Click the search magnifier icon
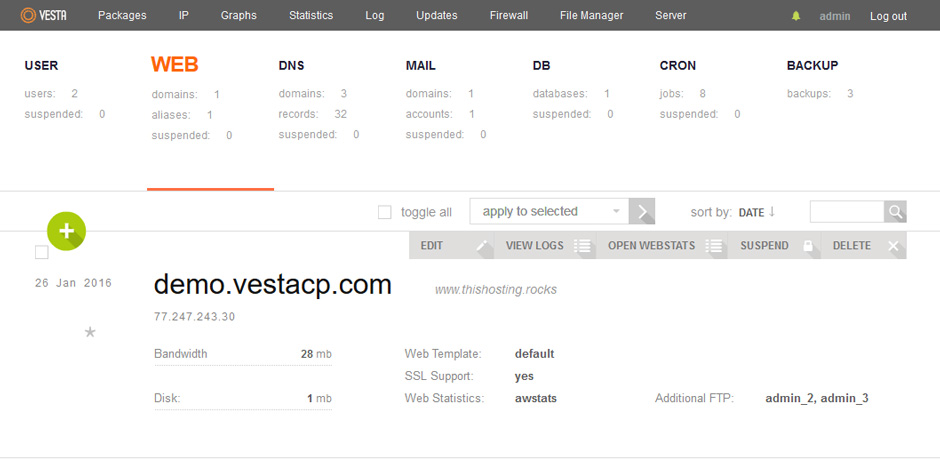 click(895, 212)
